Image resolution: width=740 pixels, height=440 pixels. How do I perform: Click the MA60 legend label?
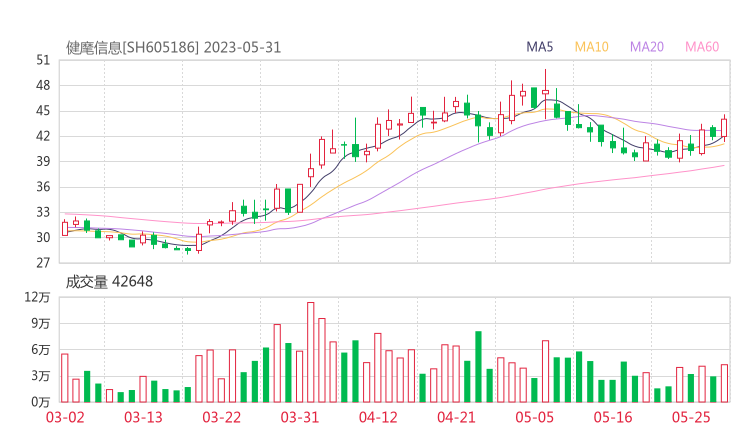(702, 47)
